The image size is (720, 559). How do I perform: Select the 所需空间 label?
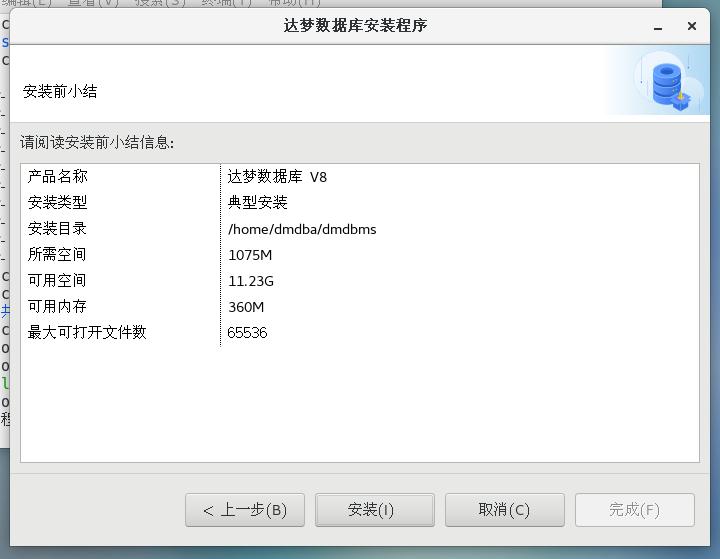pyautogui.click(x=57, y=254)
